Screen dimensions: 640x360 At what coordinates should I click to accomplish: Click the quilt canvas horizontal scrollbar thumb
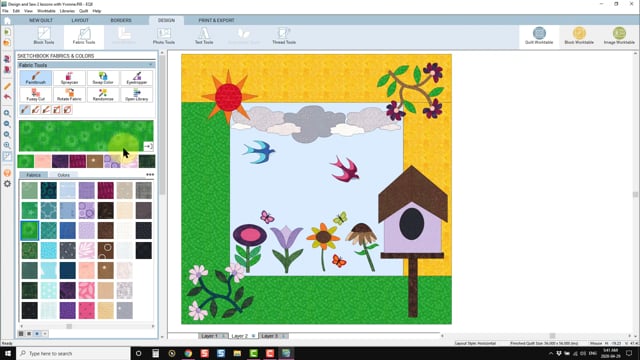tap(552, 336)
